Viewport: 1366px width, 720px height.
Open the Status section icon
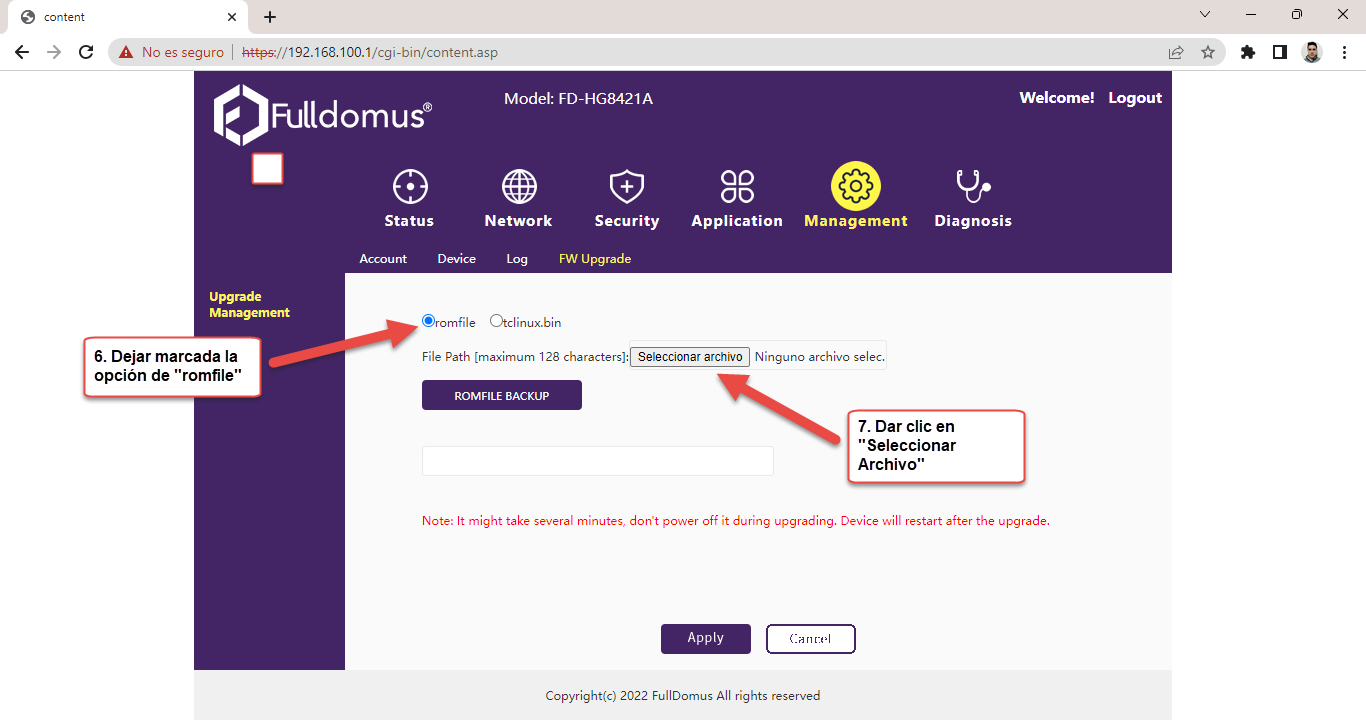coord(410,187)
